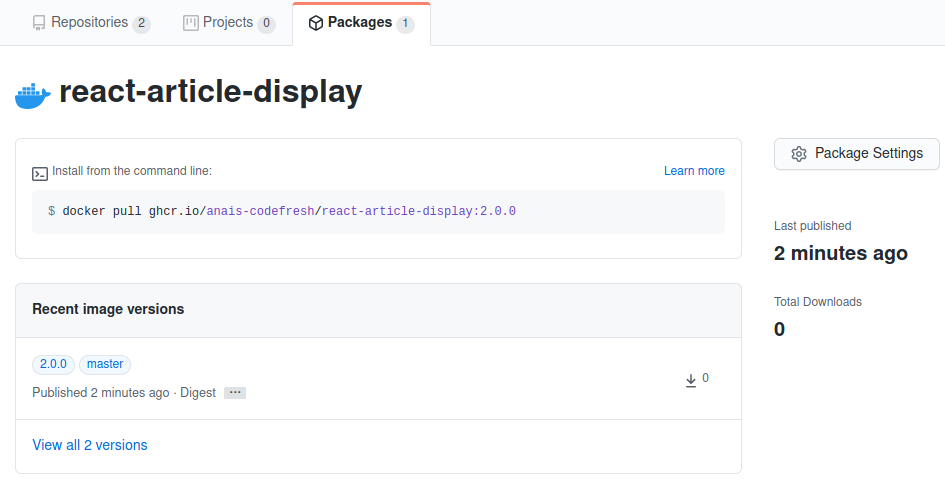Switch to the Projects tab
This screenshot has height=482, width=945.
[229, 23]
